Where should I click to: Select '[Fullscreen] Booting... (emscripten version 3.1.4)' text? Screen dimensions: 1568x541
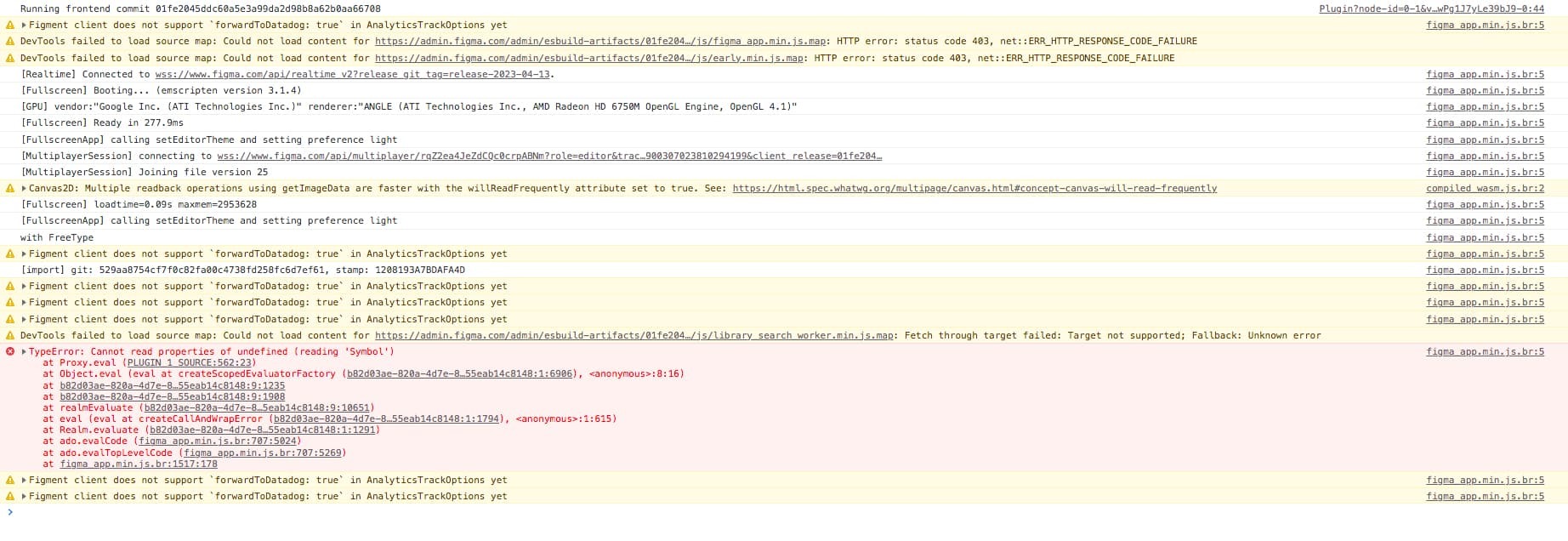161,90
